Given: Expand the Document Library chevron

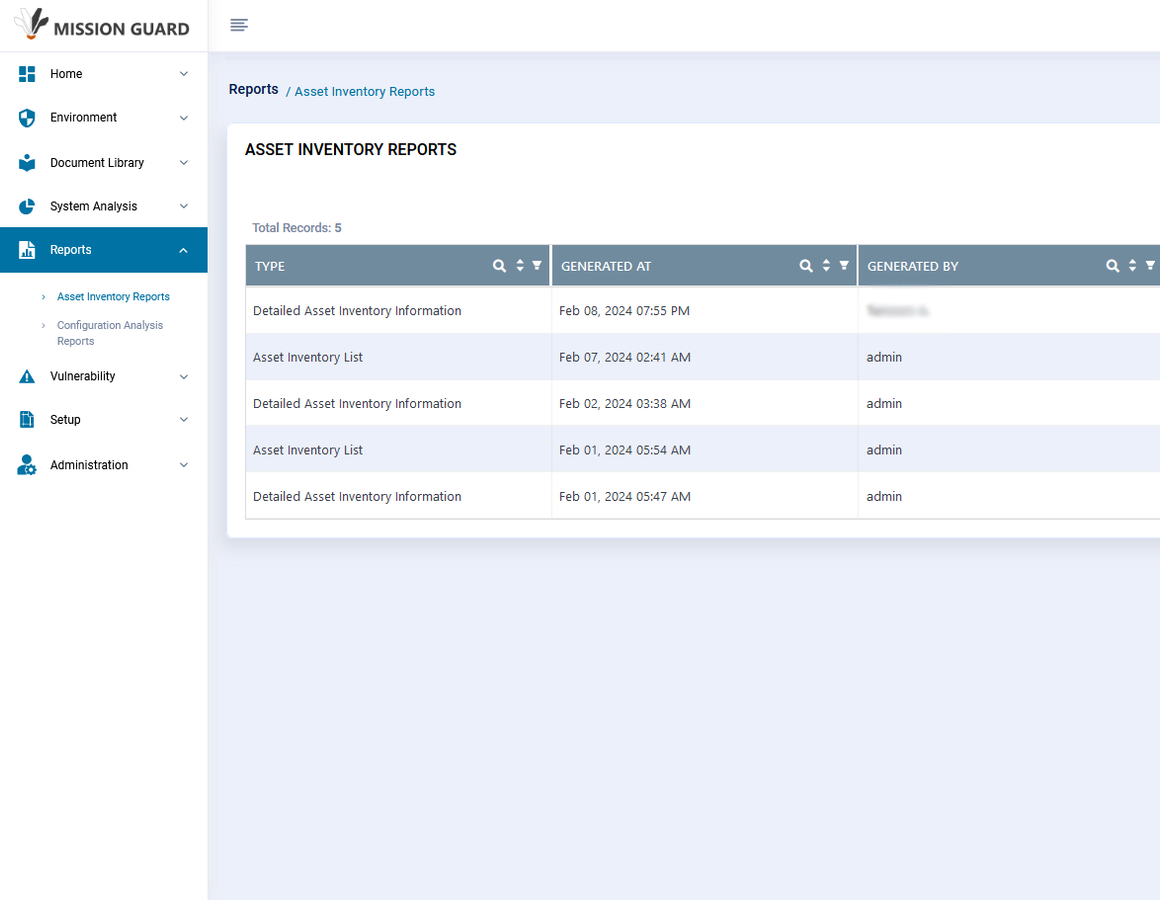Looking at the screenshot, I should tap(183, 163).
